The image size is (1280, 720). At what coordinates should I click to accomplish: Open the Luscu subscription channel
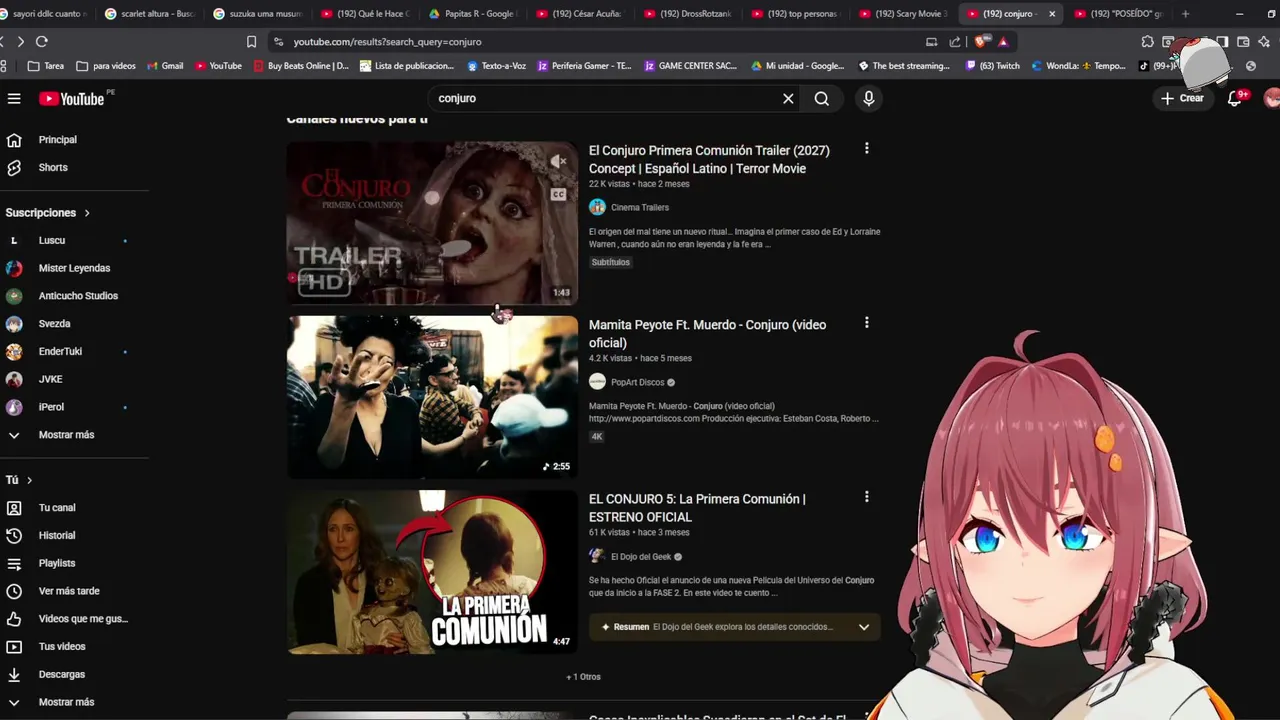[52, 240]
